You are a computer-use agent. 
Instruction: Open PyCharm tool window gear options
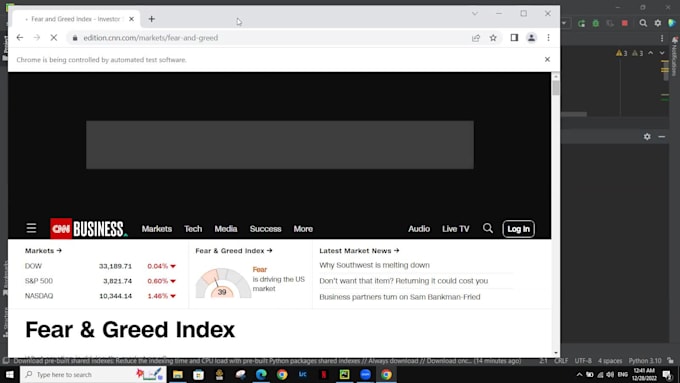[x=647, y=137]
